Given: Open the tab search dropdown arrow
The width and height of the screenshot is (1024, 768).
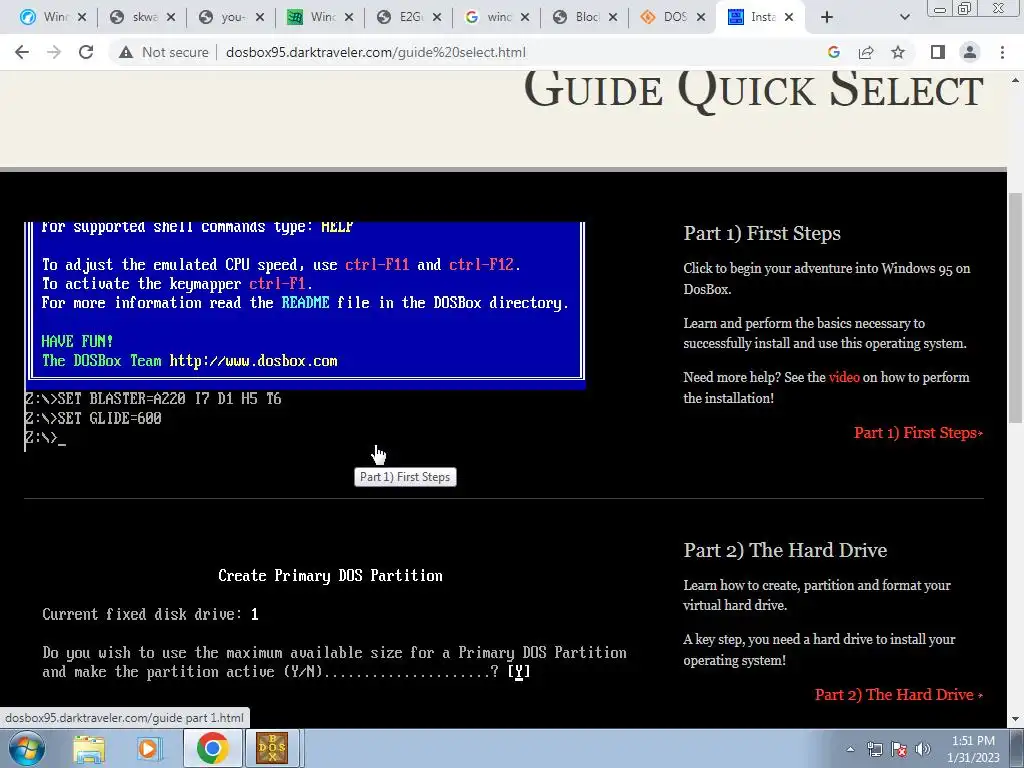Looking at the screenshot, I should tap(904, 18).
